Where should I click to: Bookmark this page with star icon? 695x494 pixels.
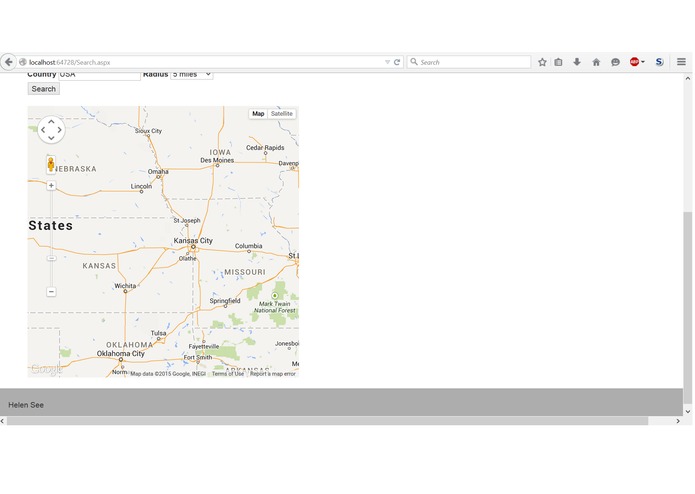[x=542, y=62]
